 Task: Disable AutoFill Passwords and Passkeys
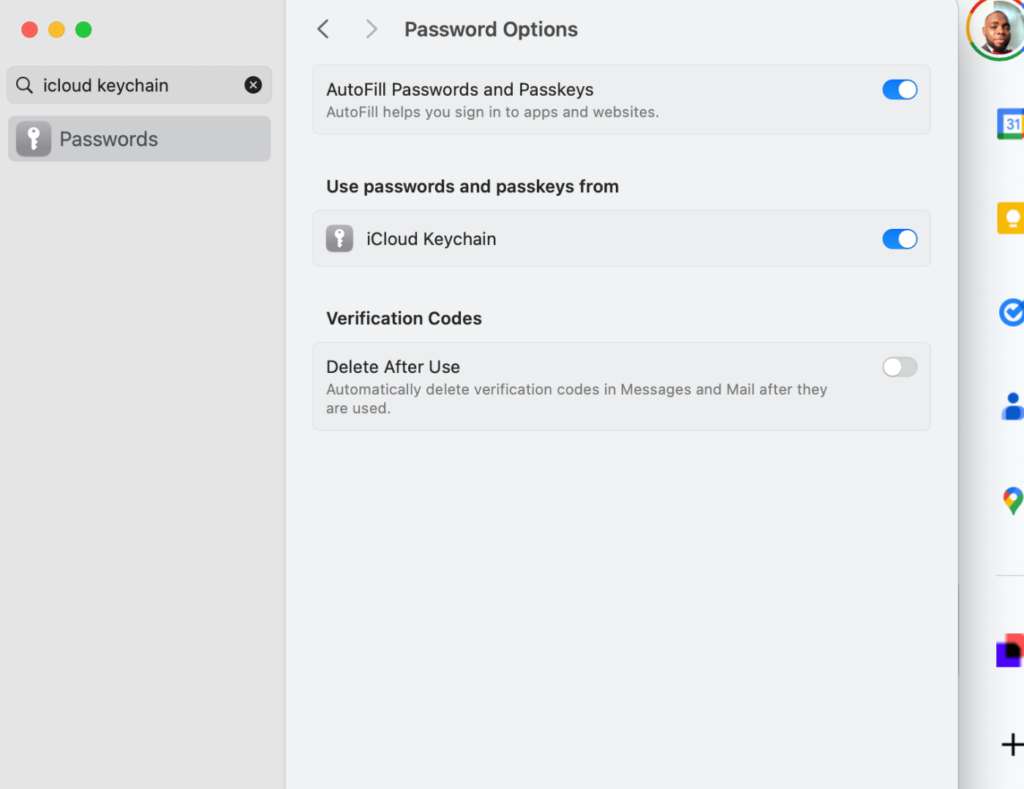(x=899, y=89)
